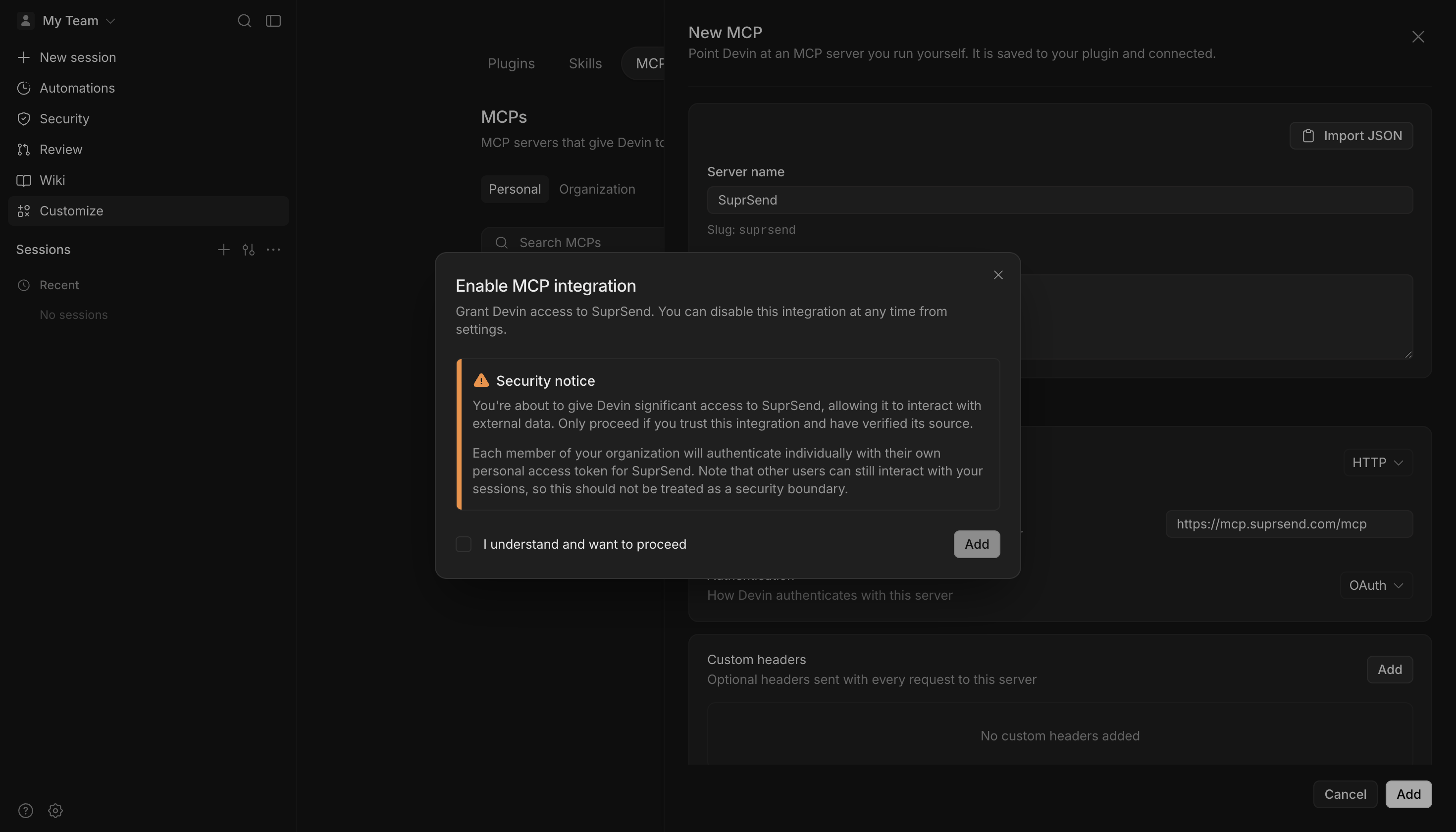Check I understand and want to proceed
This screenshot has height=832, width=1456.
[x=464, y=544]
